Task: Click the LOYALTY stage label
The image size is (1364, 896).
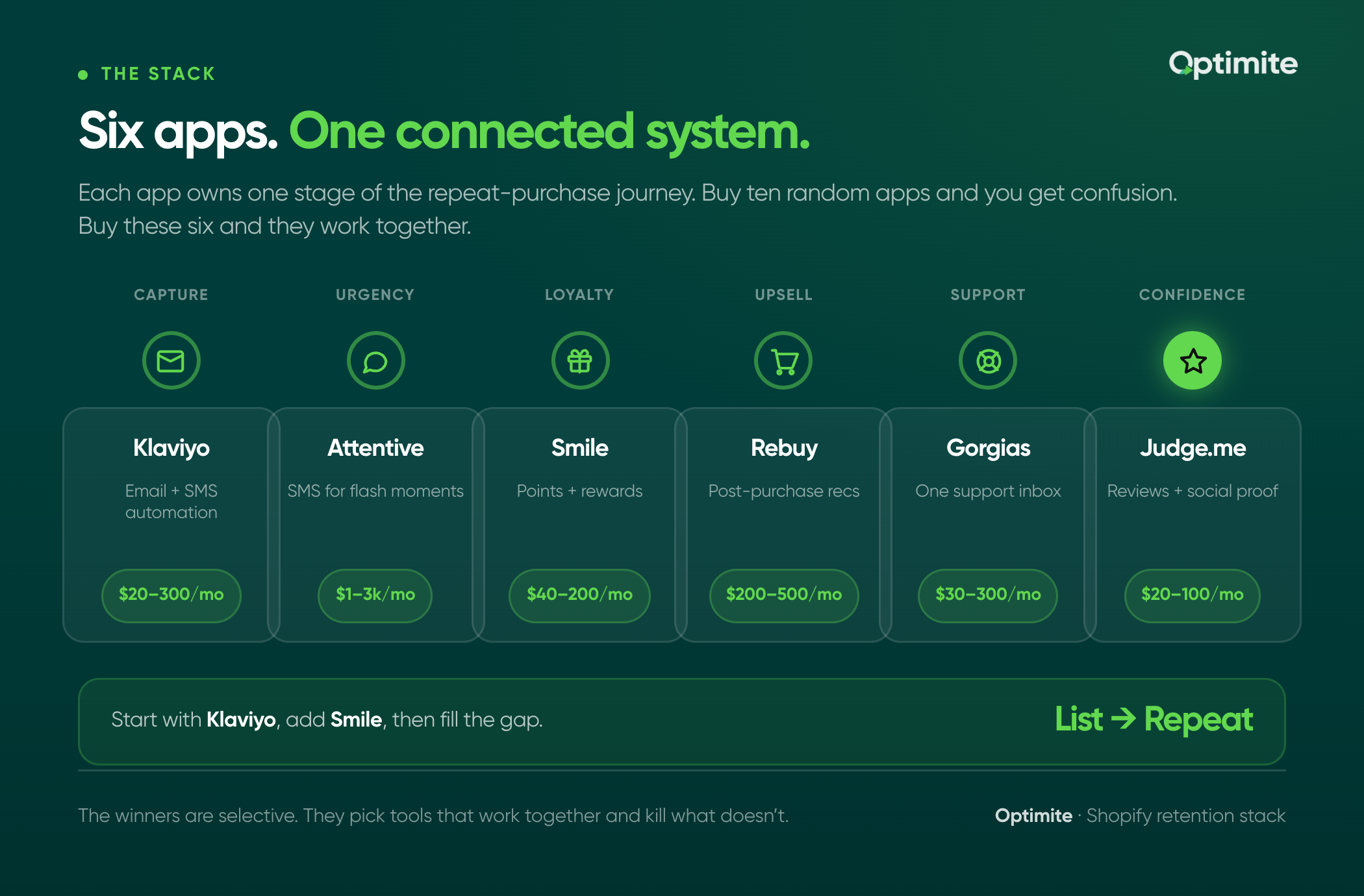Action: click(x=579, y=295)
